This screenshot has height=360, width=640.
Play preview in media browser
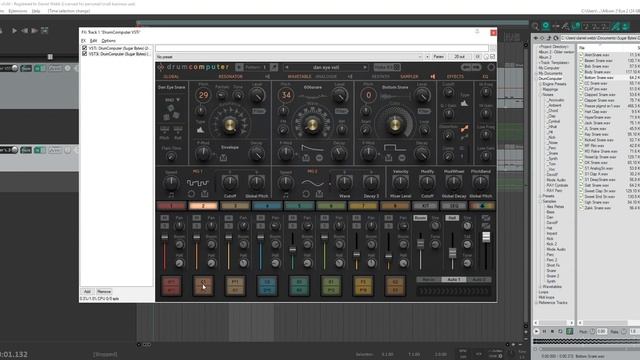pos(537,331)
